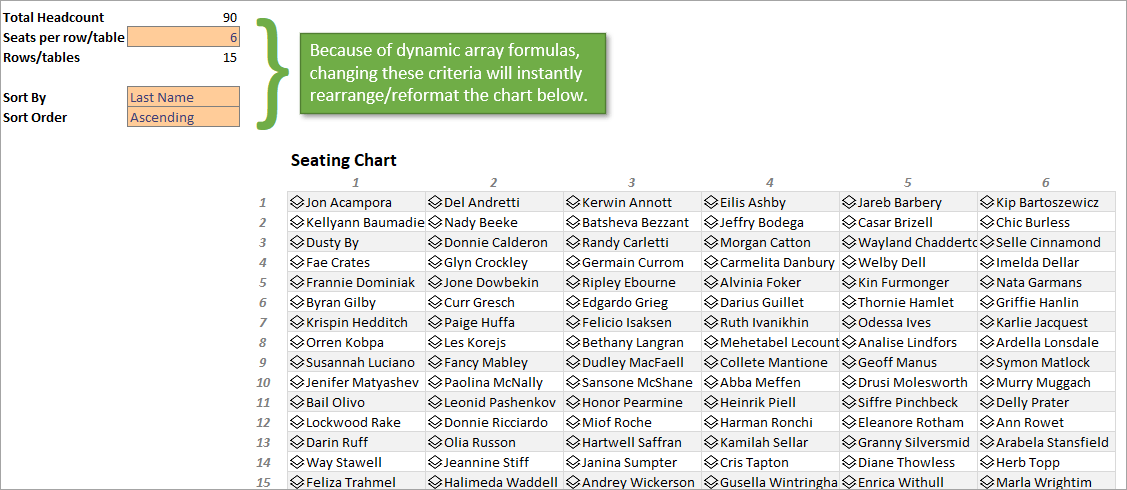Select column header 6 of seating chart
The width and height of the screenshot is (1127, 490).
tap(1045, 182)
